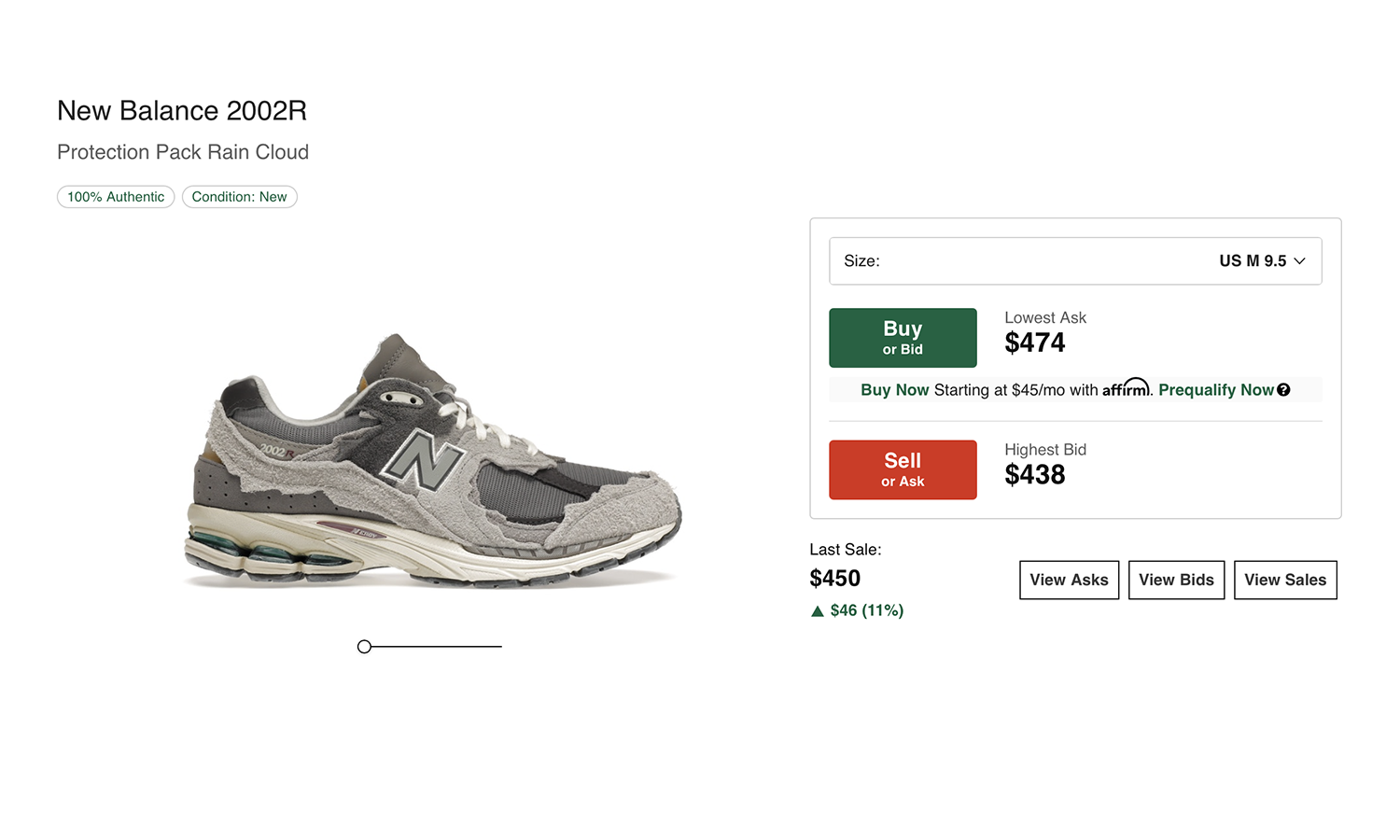Open the Size dropdown selector
This screenshot has width=1400, height=840.
(x=1075, y=261)
